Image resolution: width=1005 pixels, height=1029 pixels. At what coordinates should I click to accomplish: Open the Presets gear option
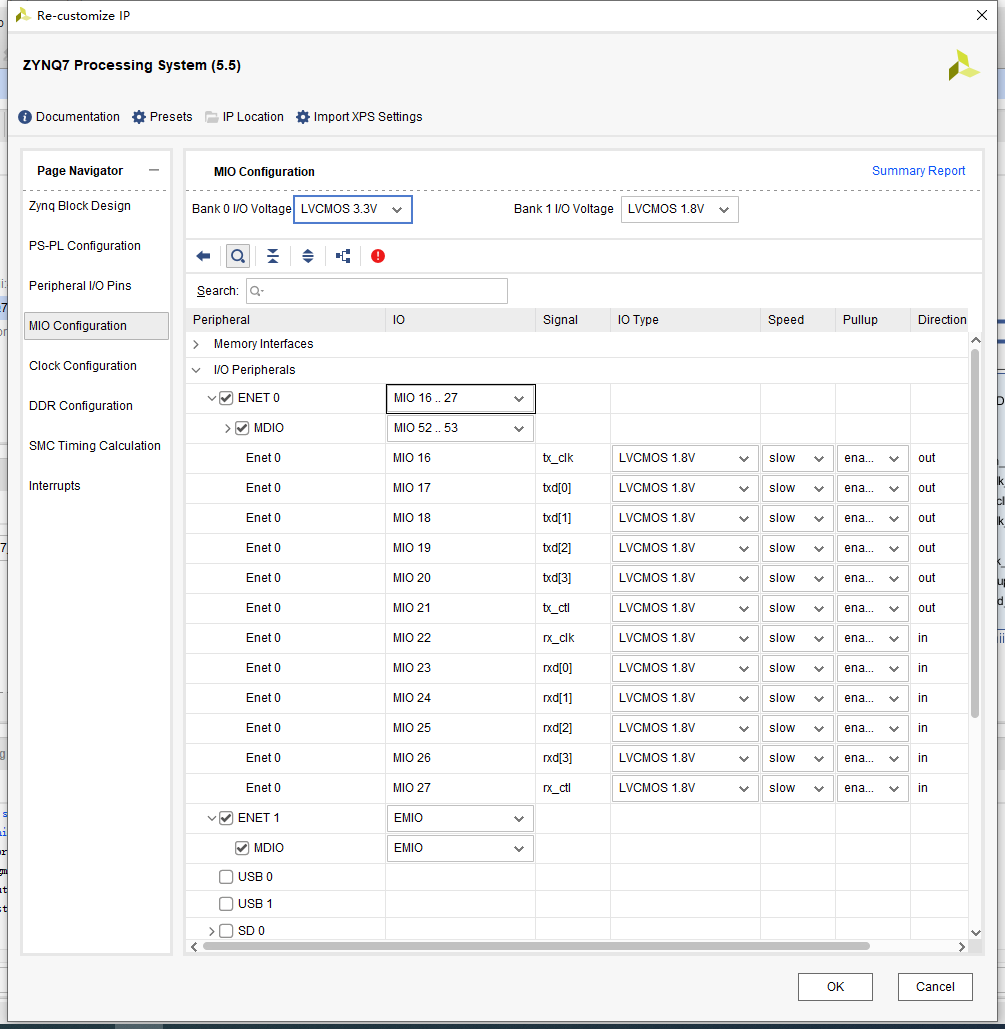click(162, 117)
